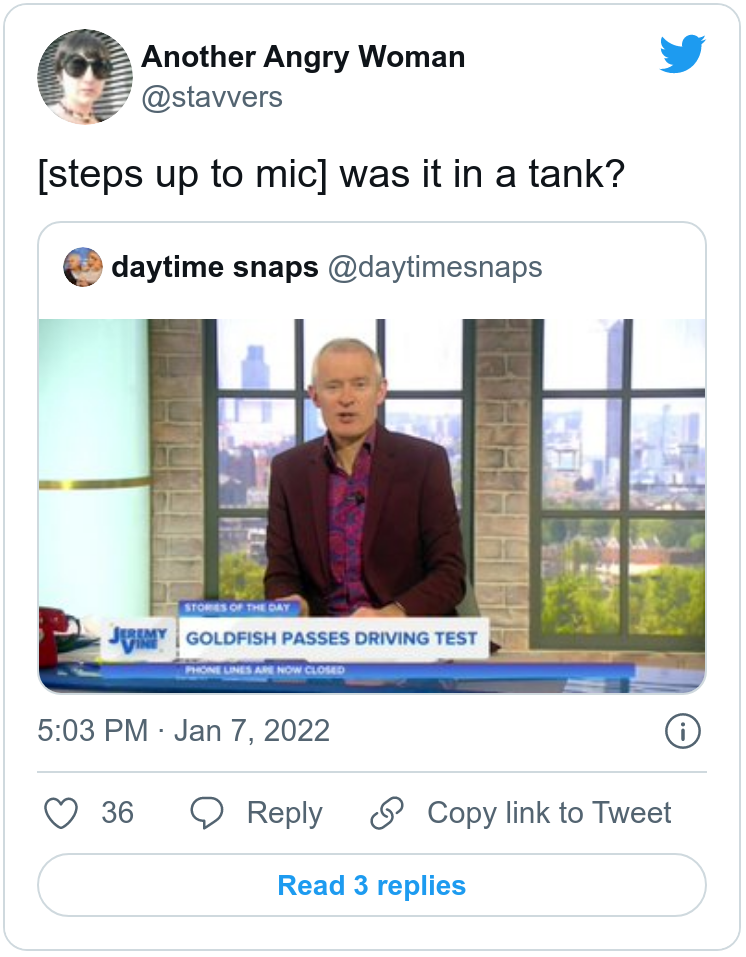The height and width of the screenshot is (957, 746).
Task: Open the @daytimesnaps handle
Action: pos(435,267)
